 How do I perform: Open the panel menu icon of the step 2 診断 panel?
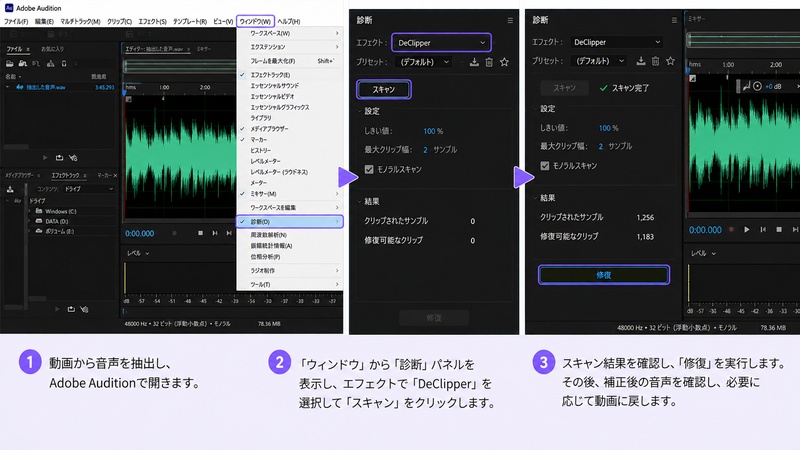(x=510, y=20)
